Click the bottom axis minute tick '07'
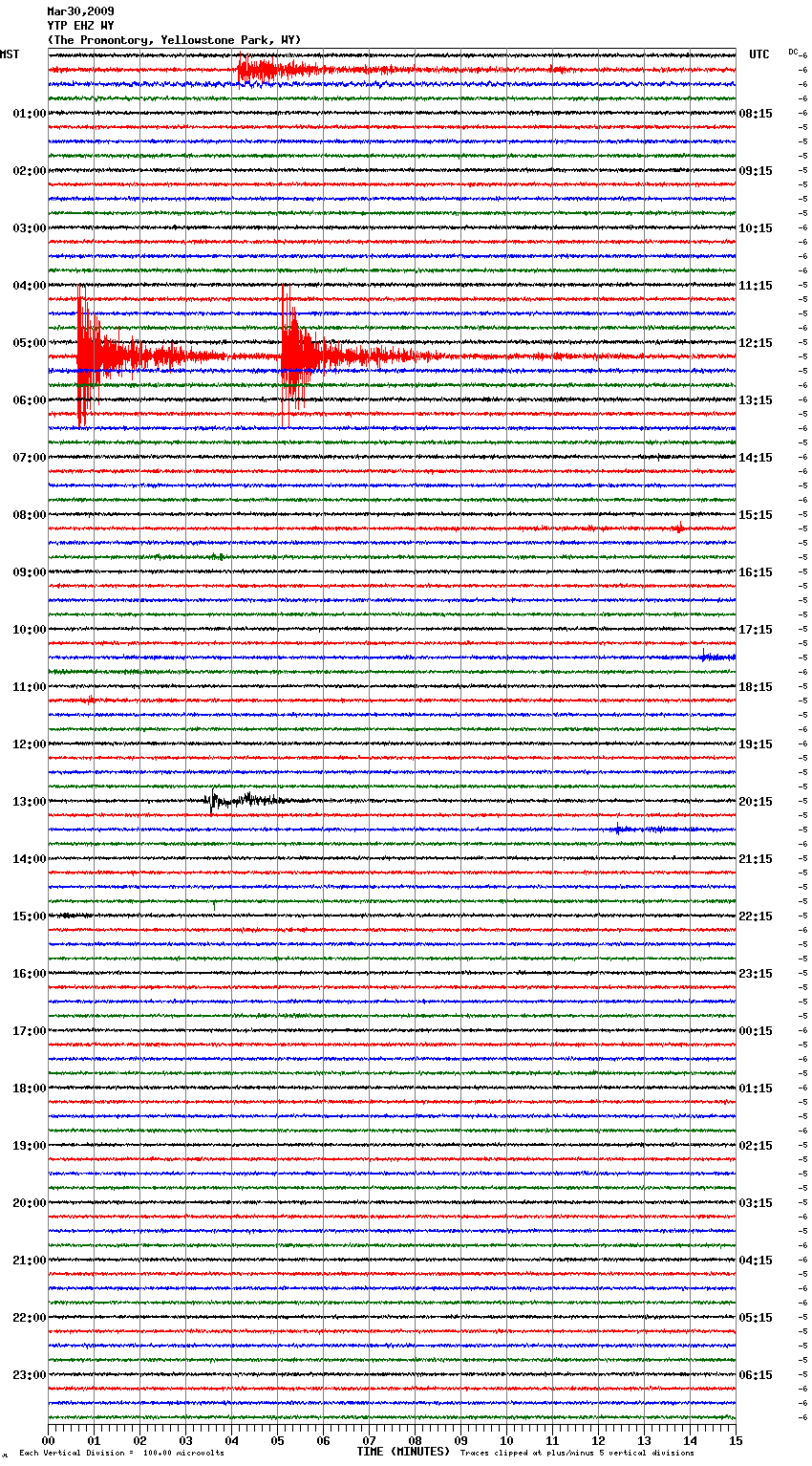The image size is (812, 1466). (369, 1440)
